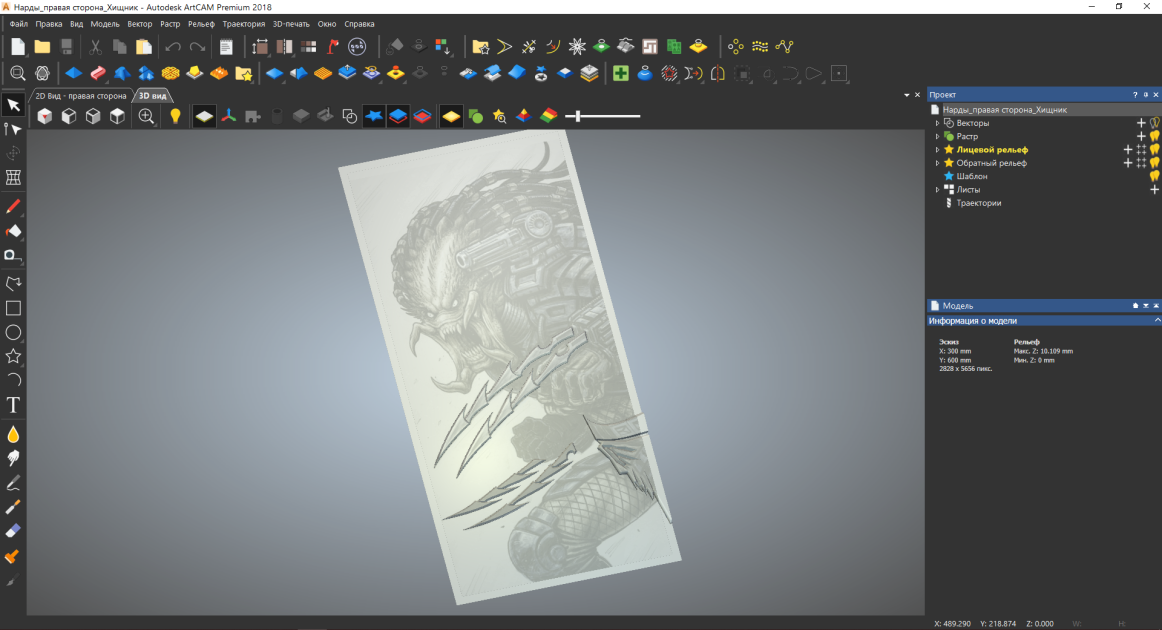Pin the Проект panel with the pushpin icon
The width and height of the screenshot is (1162, 630).
[x=1146, y=95]
